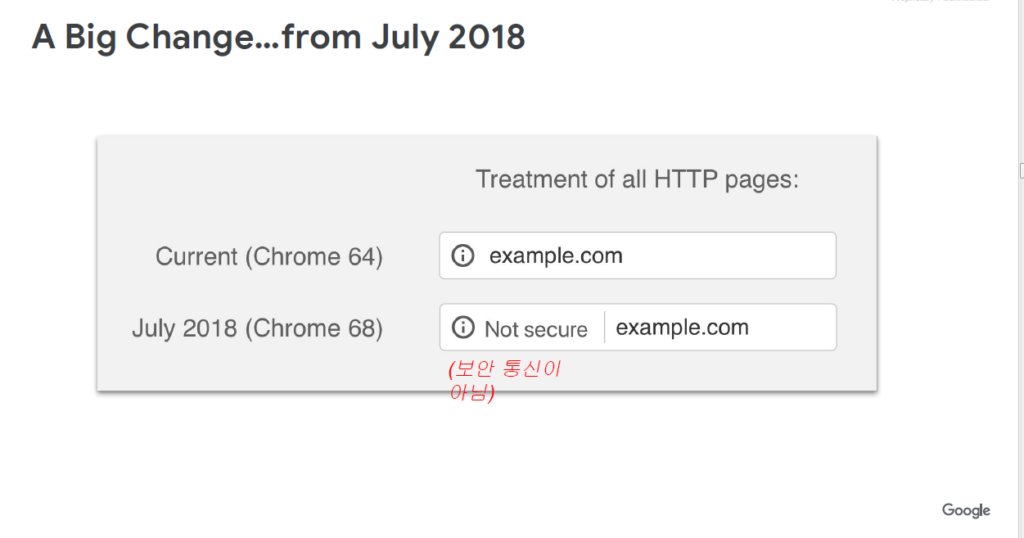1024x538 pixels.
Task: Click the word HTTP in the panel heading
Action: click(686, 180)
